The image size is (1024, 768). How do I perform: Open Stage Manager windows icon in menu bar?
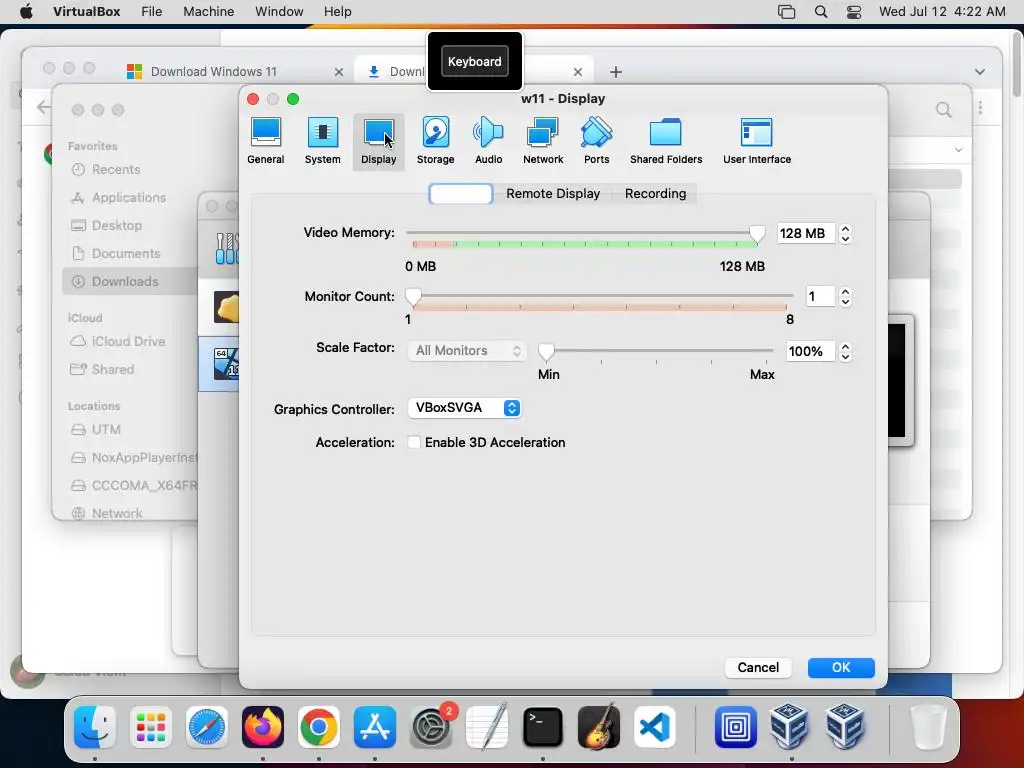786,12
